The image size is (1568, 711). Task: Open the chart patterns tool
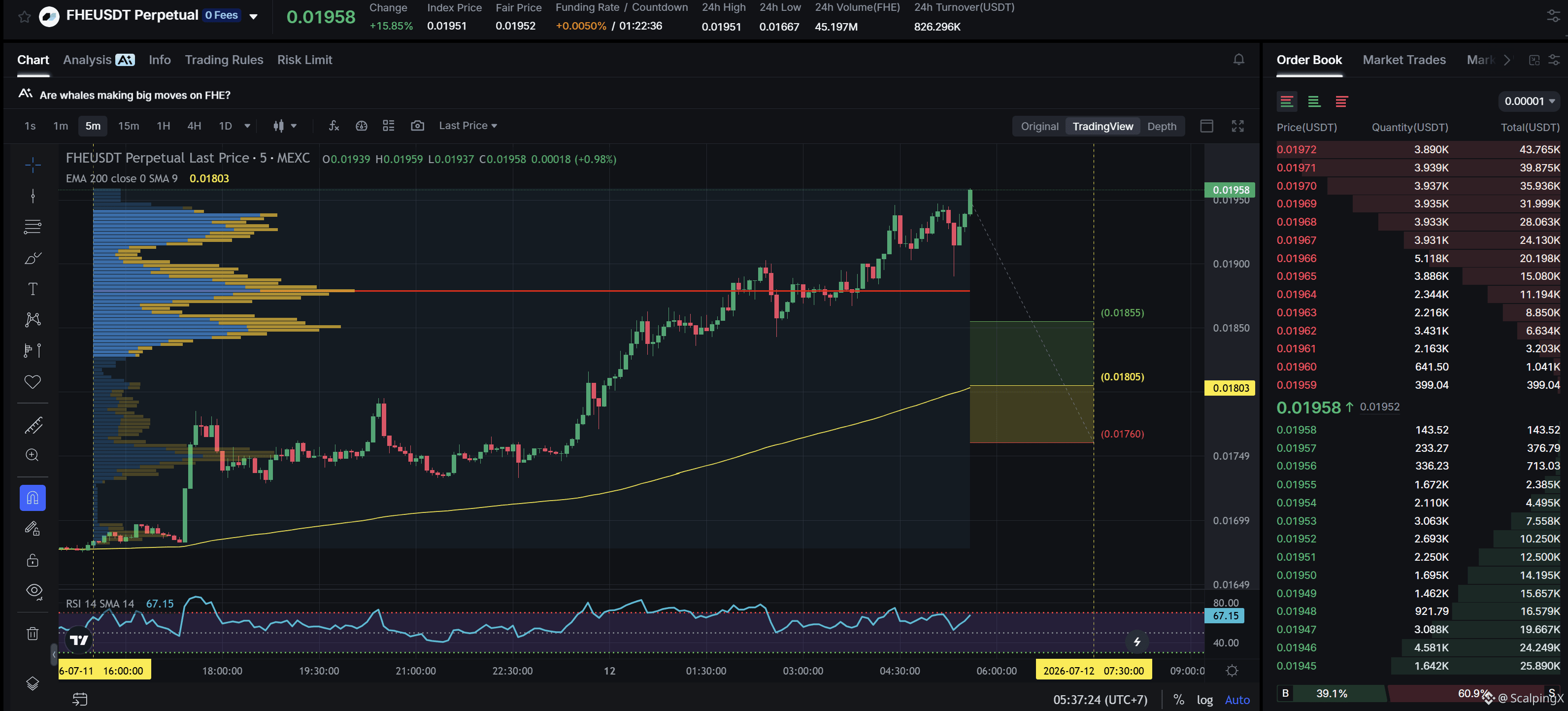tap(33, 320)
